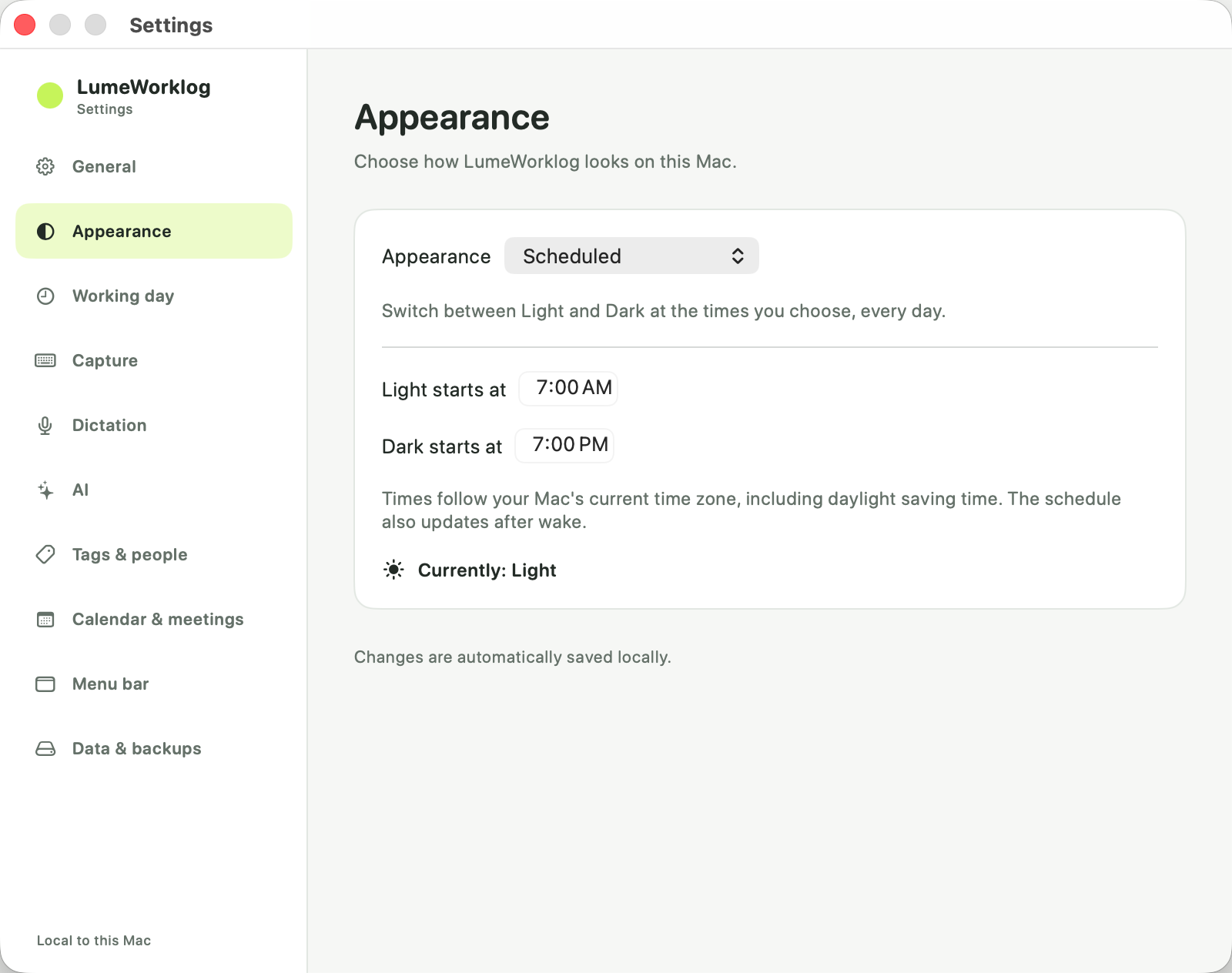Click the Data & backups drive icon
The height and width of the screenshot is (973, 1232).
point(45,748)
